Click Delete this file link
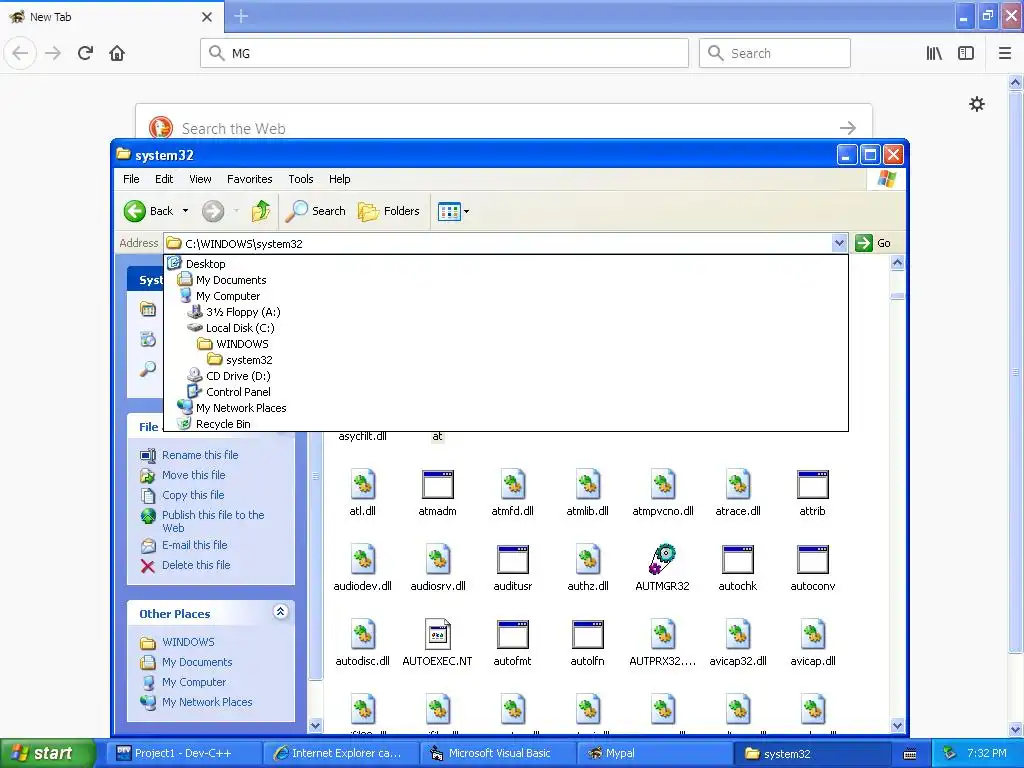This screenshot has height=768, width=1024. click(x=196, y=565)
